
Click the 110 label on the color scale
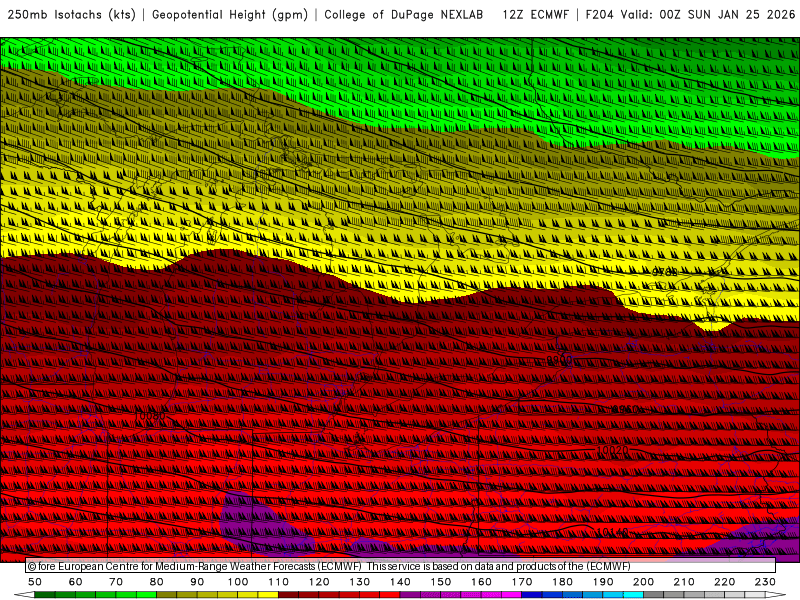pos(278,582)
